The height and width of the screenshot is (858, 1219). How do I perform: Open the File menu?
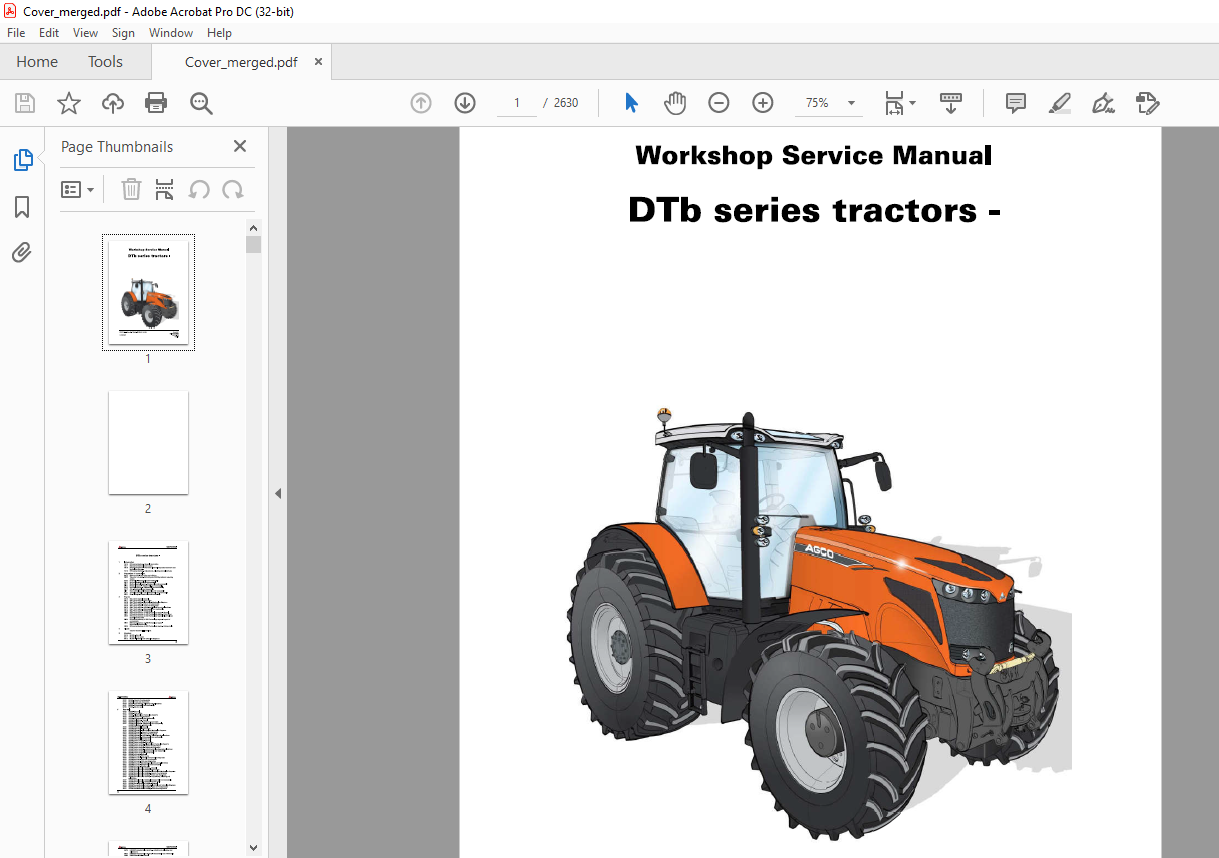pyautogui.click(x=16, y=33)
